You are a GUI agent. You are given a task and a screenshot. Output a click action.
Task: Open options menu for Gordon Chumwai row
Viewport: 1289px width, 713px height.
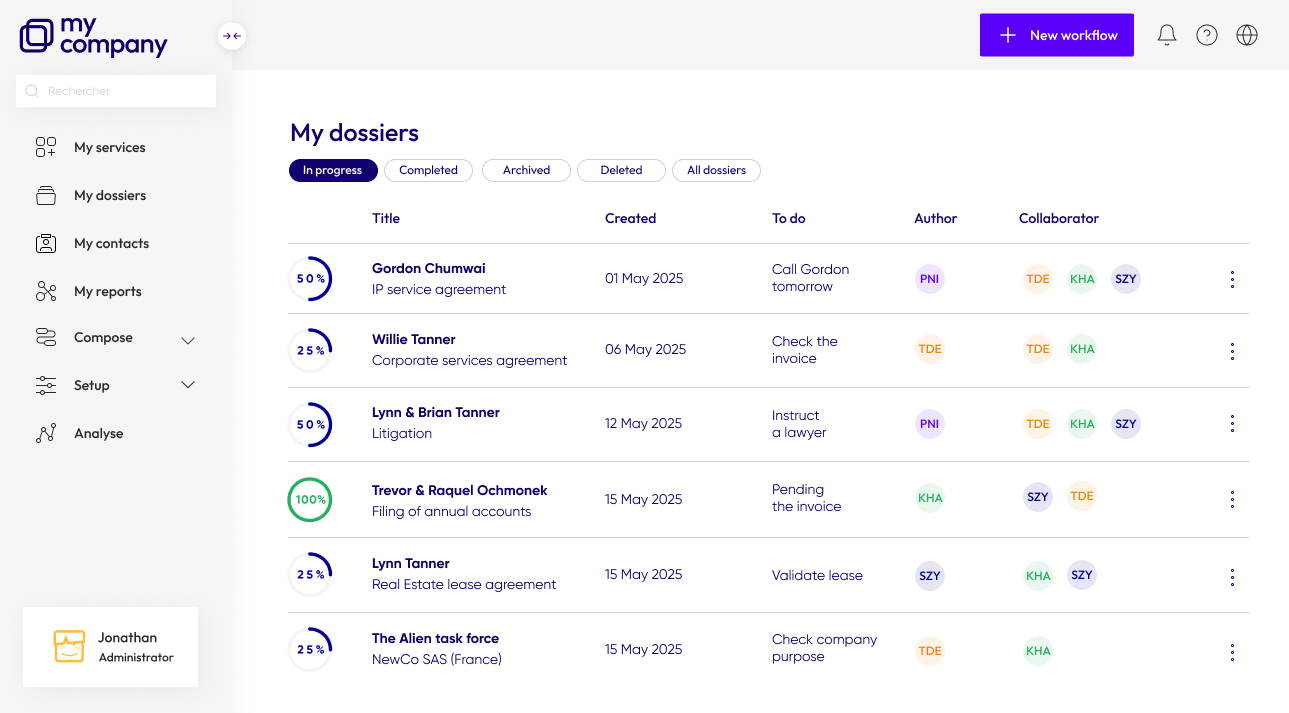click(x=1232, y=280)
